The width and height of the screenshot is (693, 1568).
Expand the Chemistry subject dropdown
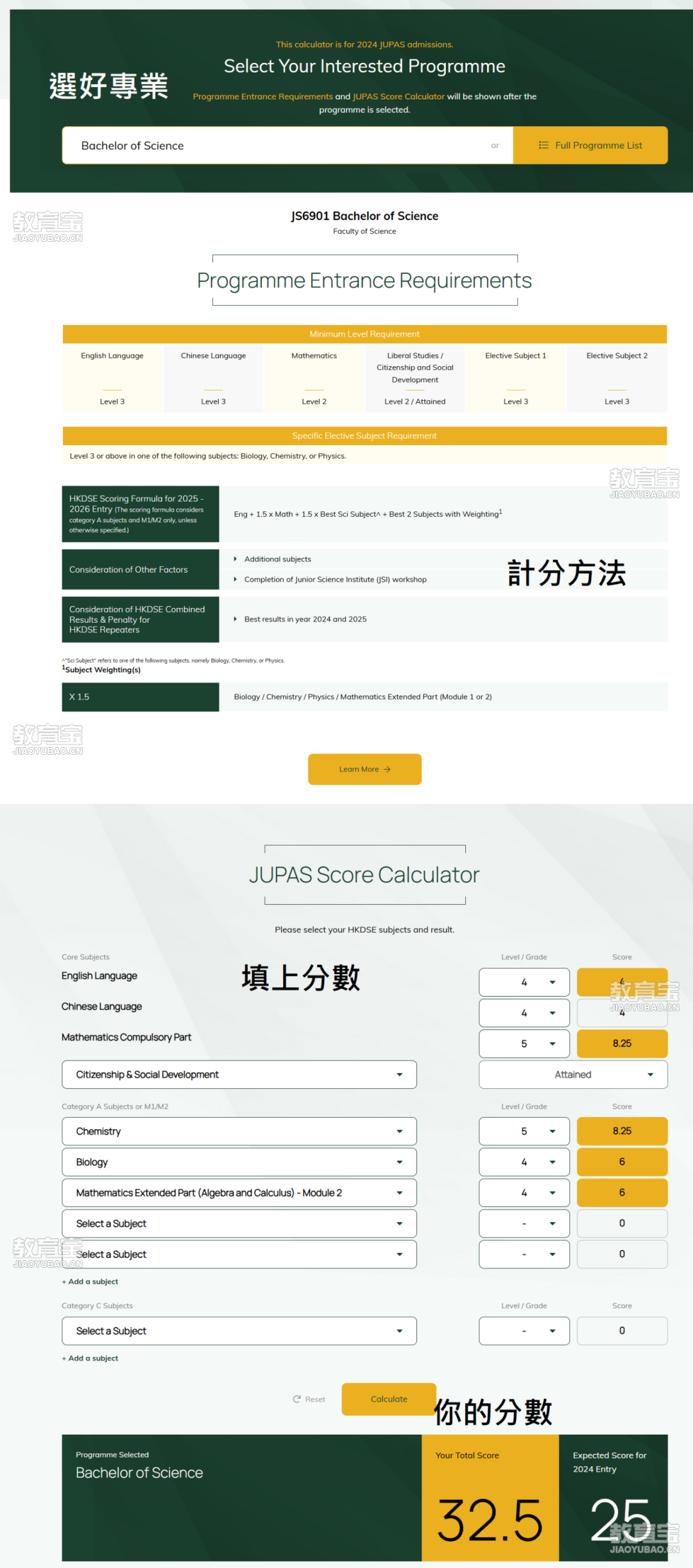pyautogui.click(x=239, y=1131)
